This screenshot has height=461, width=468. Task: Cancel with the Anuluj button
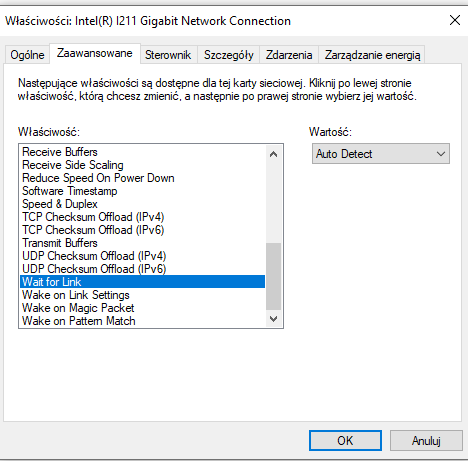(426, 440)
